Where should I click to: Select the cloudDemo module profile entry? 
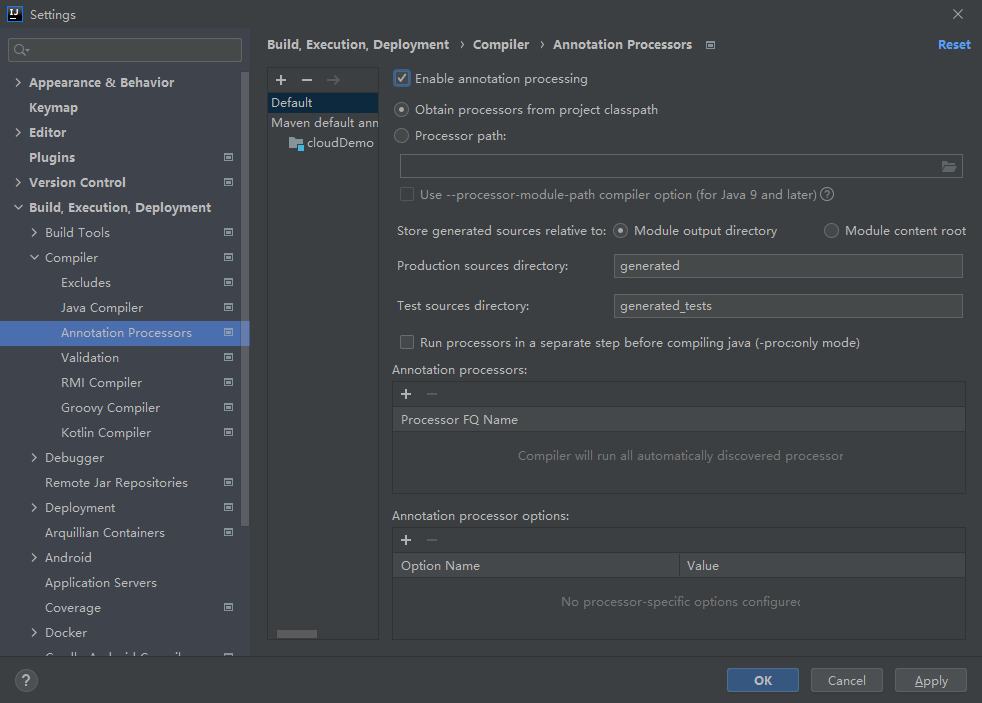tap(339, 143)
